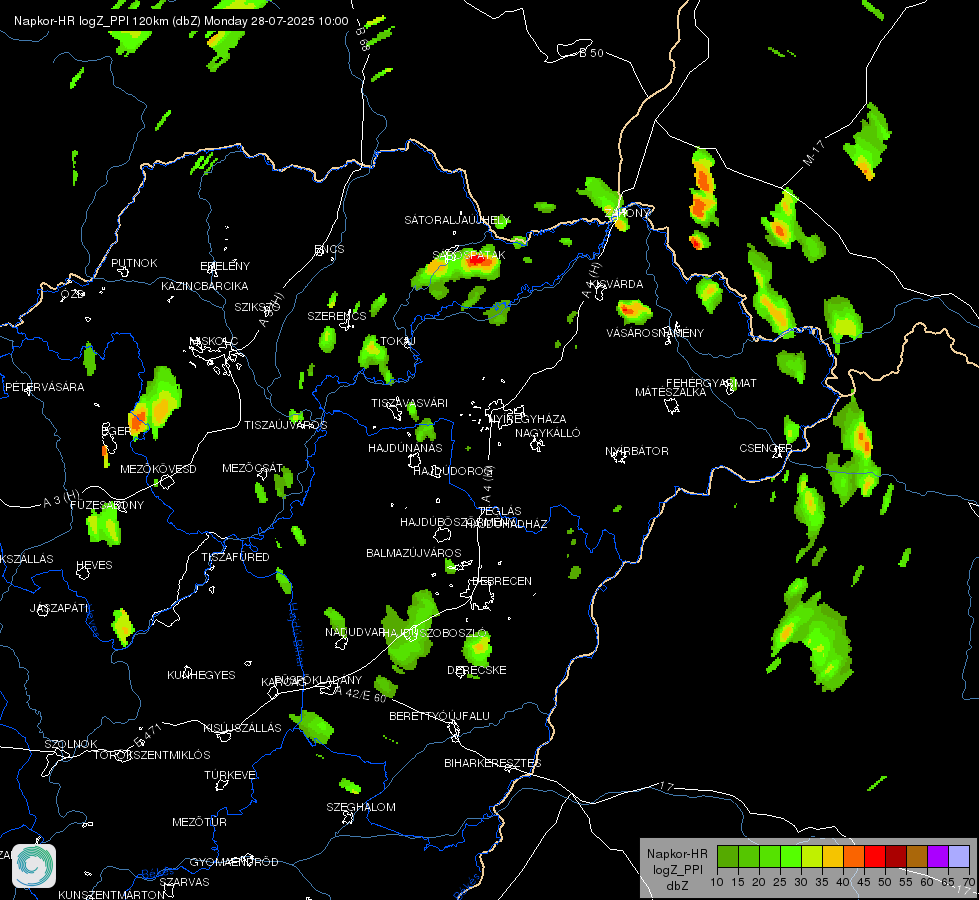Click the swirl logo icon at the bottom-left

pyautogui.click(x=34, y=866)
